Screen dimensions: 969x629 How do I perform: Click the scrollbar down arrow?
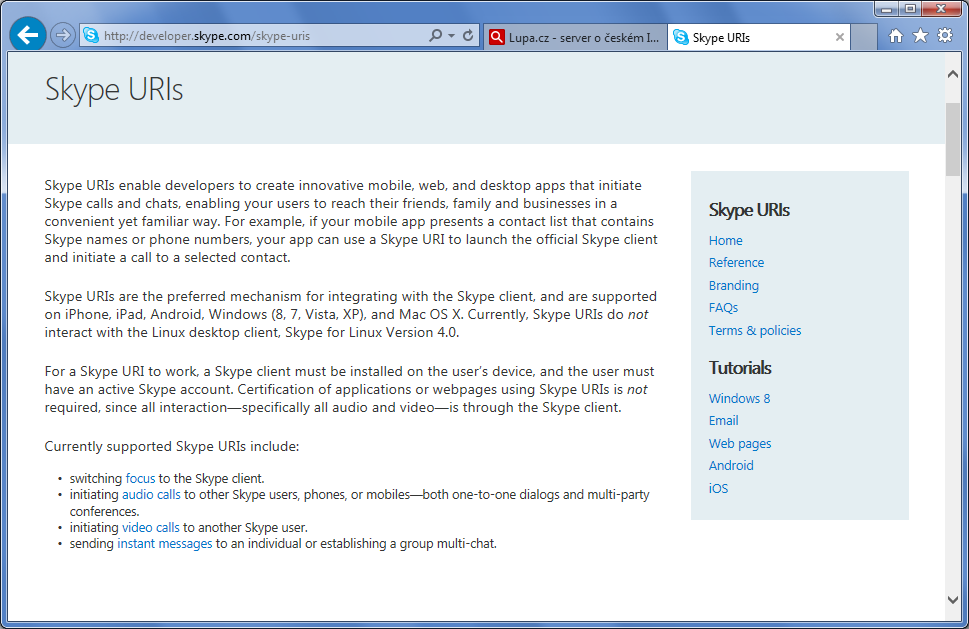point(953,598)
